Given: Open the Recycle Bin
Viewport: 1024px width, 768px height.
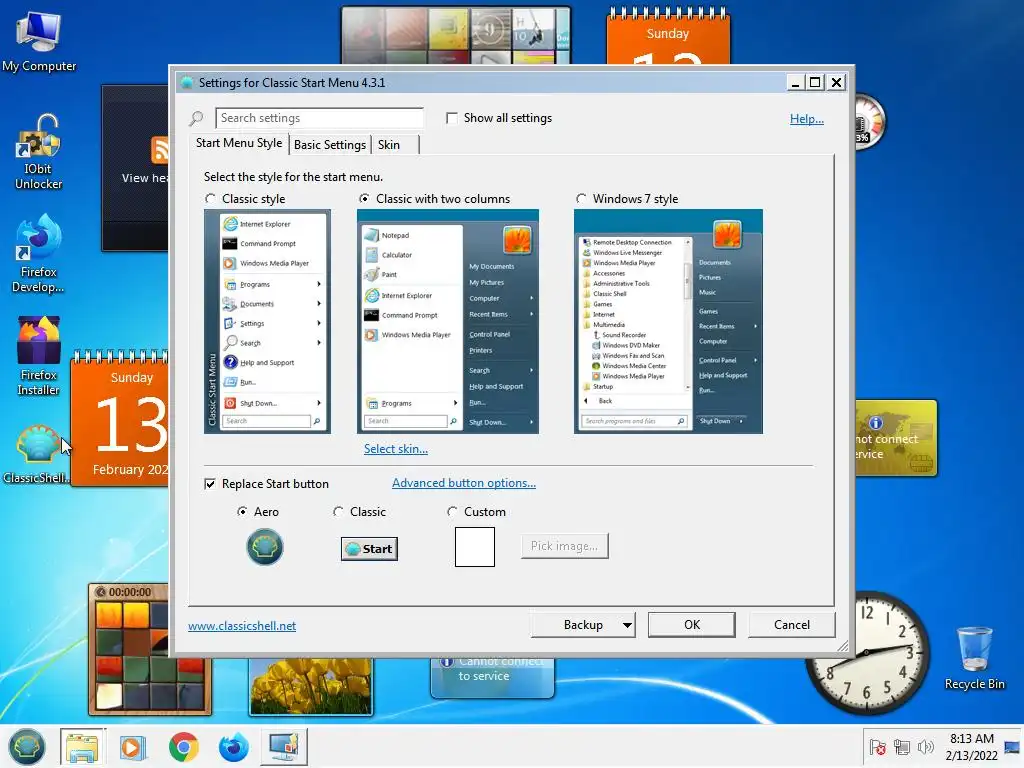Looking at the screenshot, I should coord(974,658).
